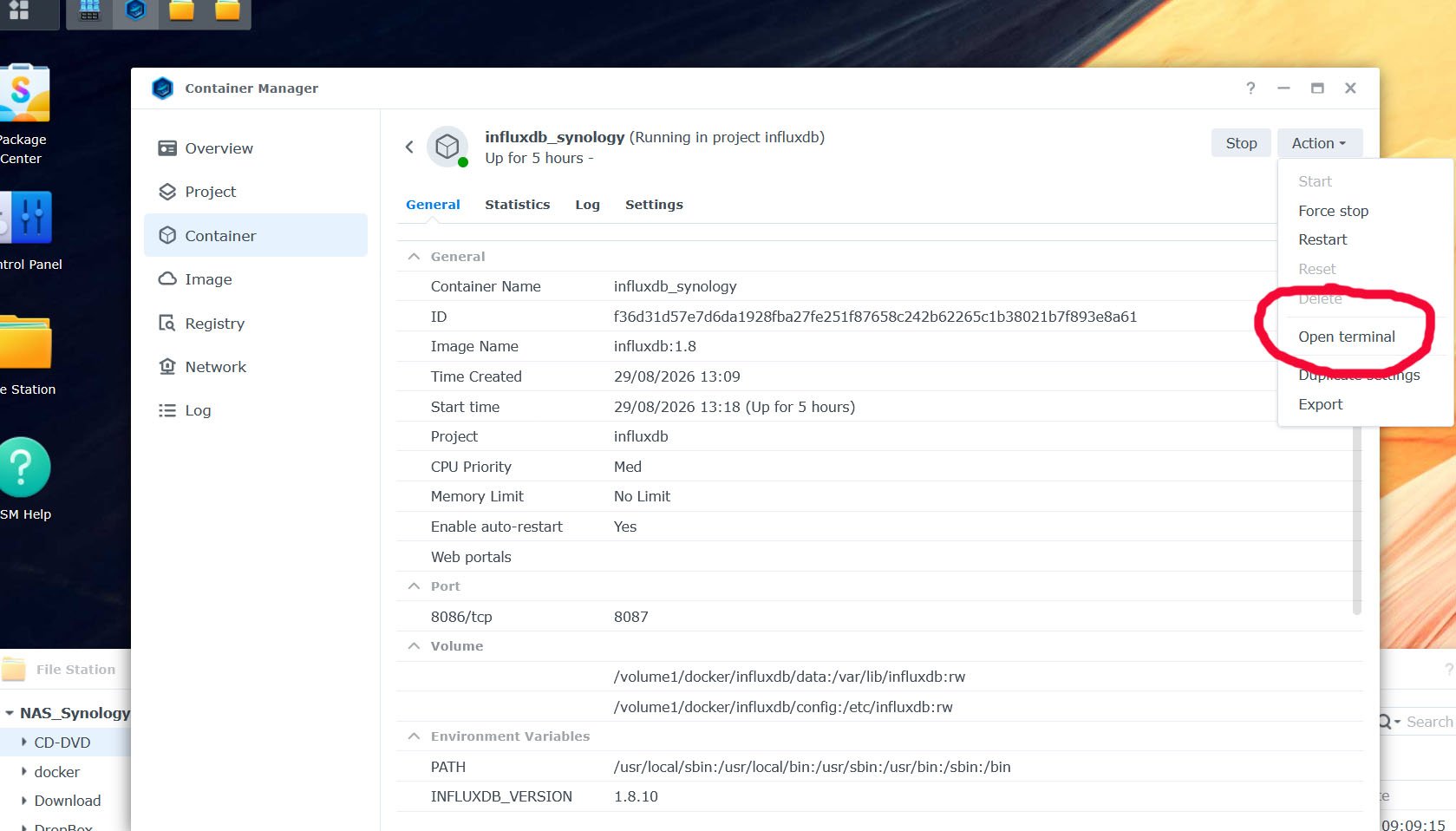
Task: Collapse the Environment Variables section
Action: click(415, 736)
